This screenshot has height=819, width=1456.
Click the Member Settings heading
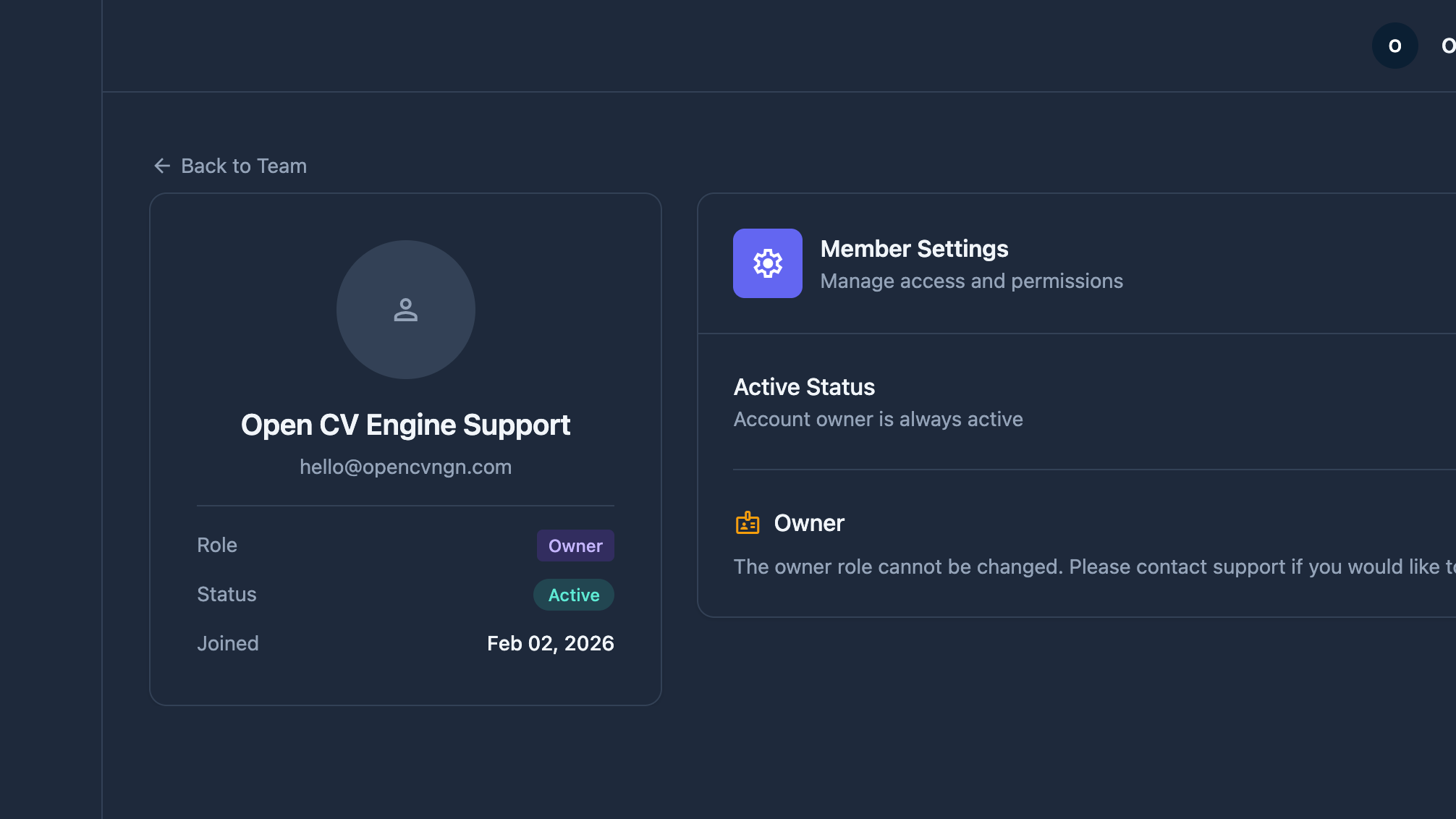914,249
